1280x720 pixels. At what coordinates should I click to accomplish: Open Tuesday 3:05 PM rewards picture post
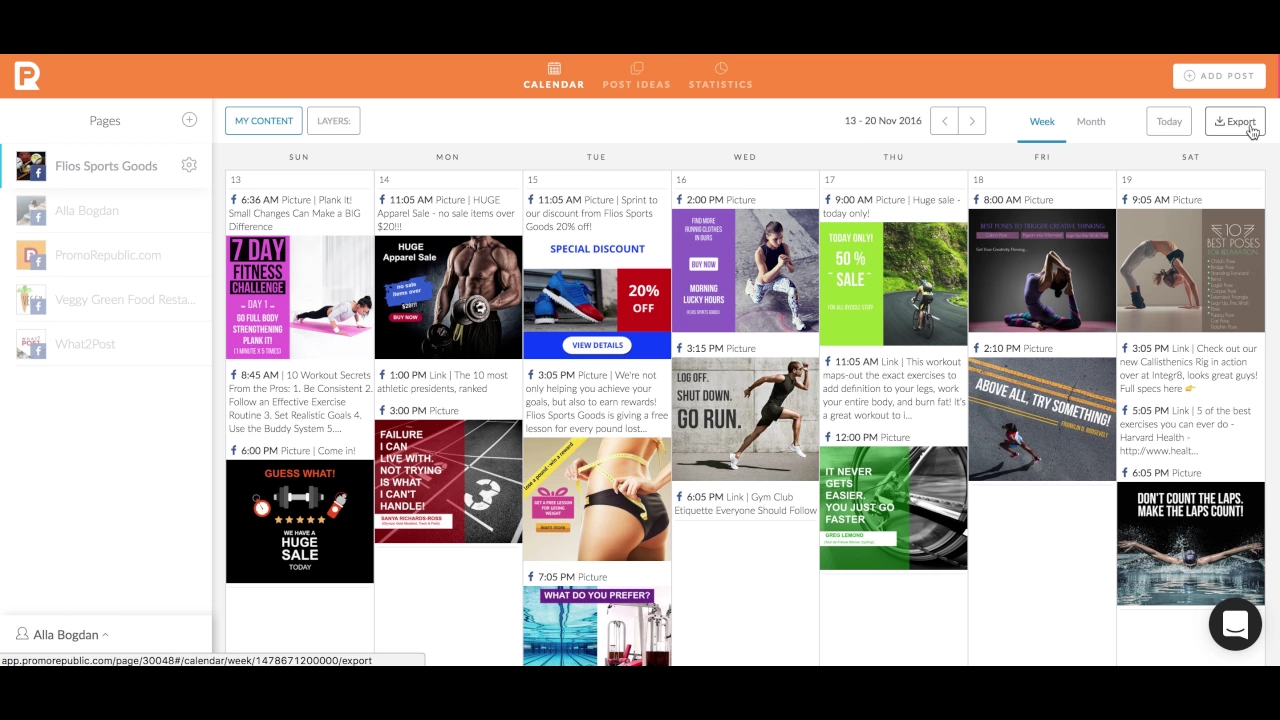point(597,402)
